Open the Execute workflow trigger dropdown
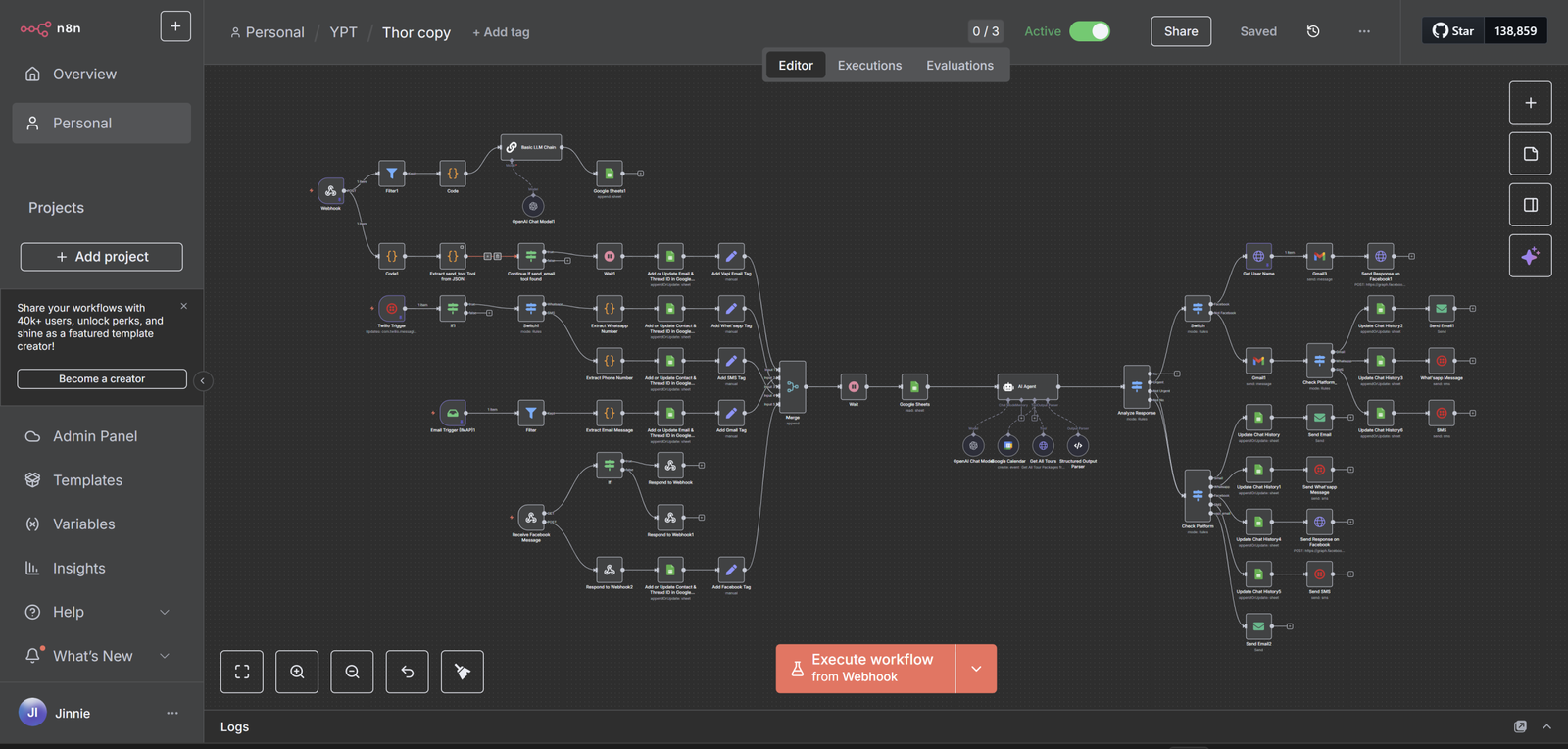The height and width of the screenshot is (749, 1568). [976, 669]
